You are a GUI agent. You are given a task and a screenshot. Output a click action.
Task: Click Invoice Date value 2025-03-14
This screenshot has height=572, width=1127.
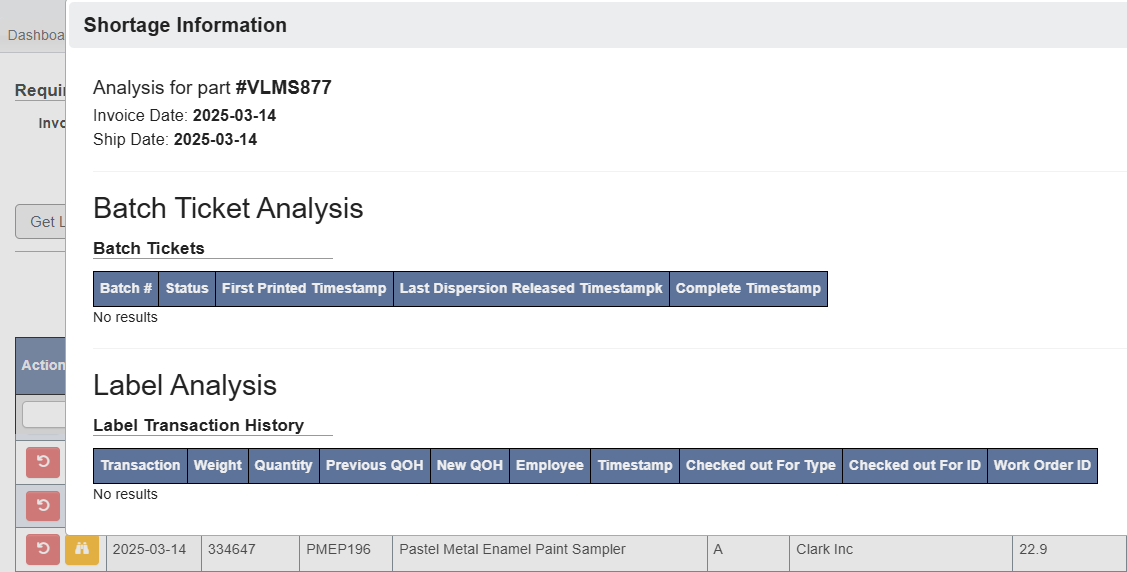pyautogui.click(x=234, y=116)
